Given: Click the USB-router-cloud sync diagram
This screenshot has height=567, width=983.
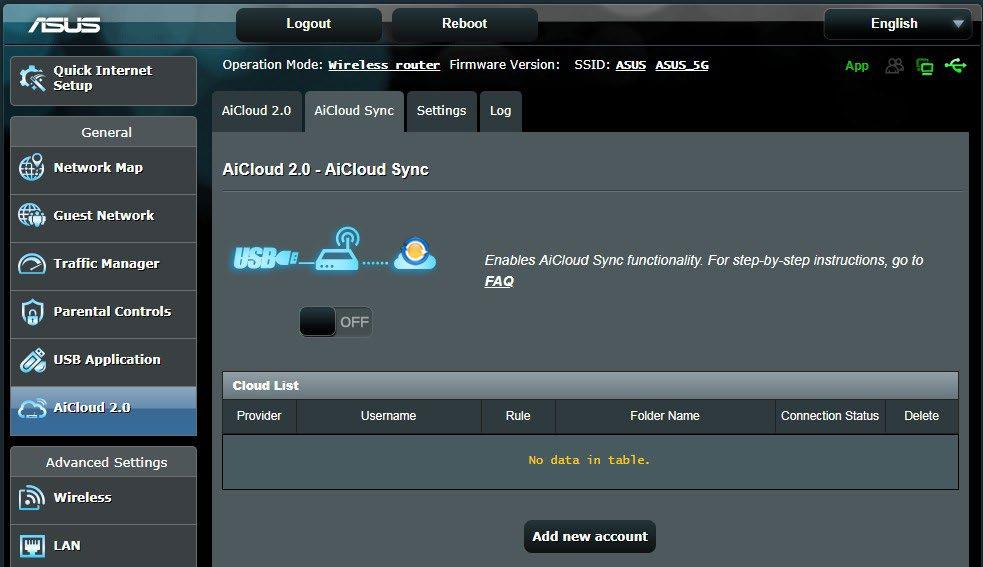Looking at the screenshot, I should pos(335,250).
